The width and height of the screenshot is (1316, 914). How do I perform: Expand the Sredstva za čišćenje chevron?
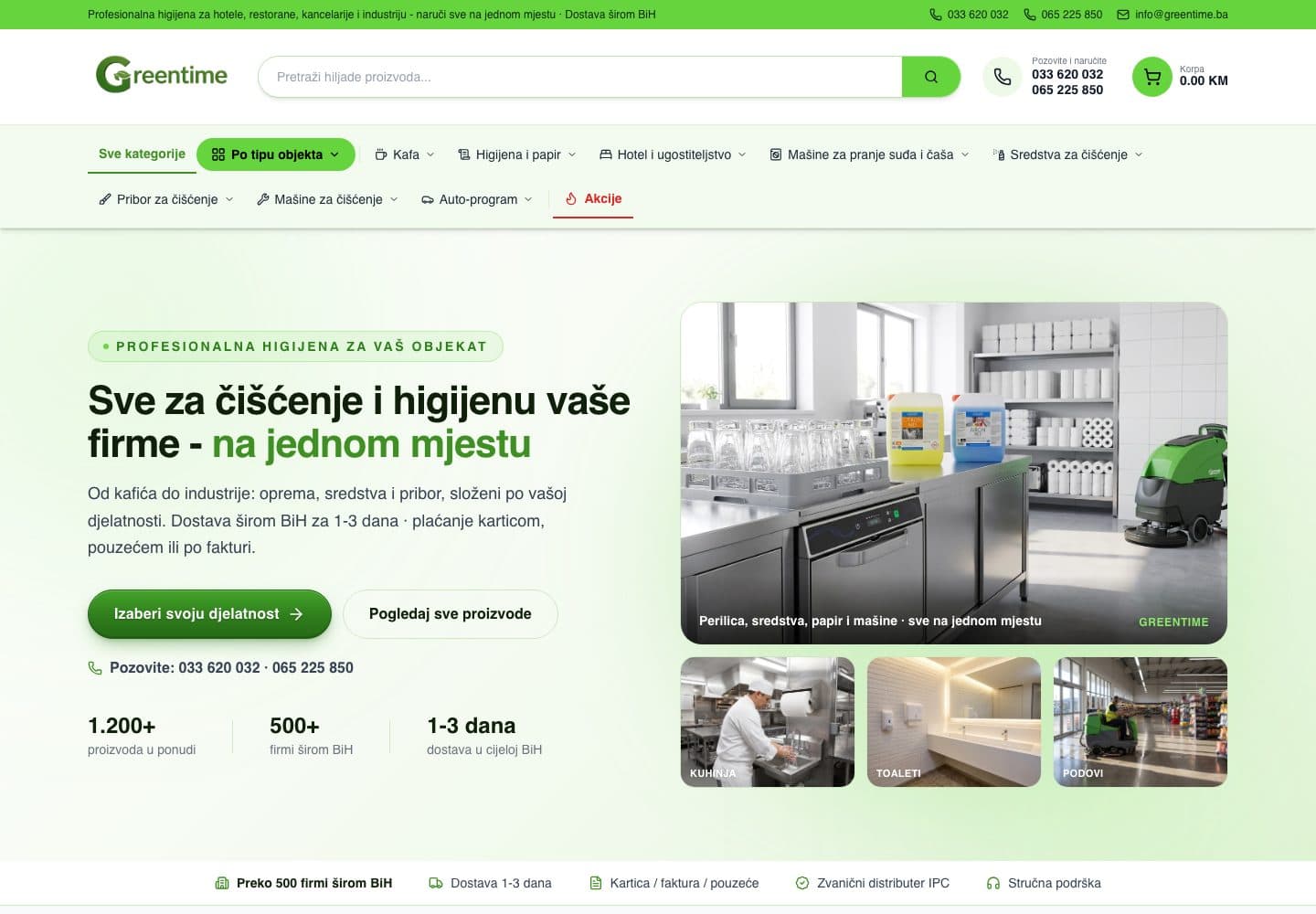point(1139,154)
